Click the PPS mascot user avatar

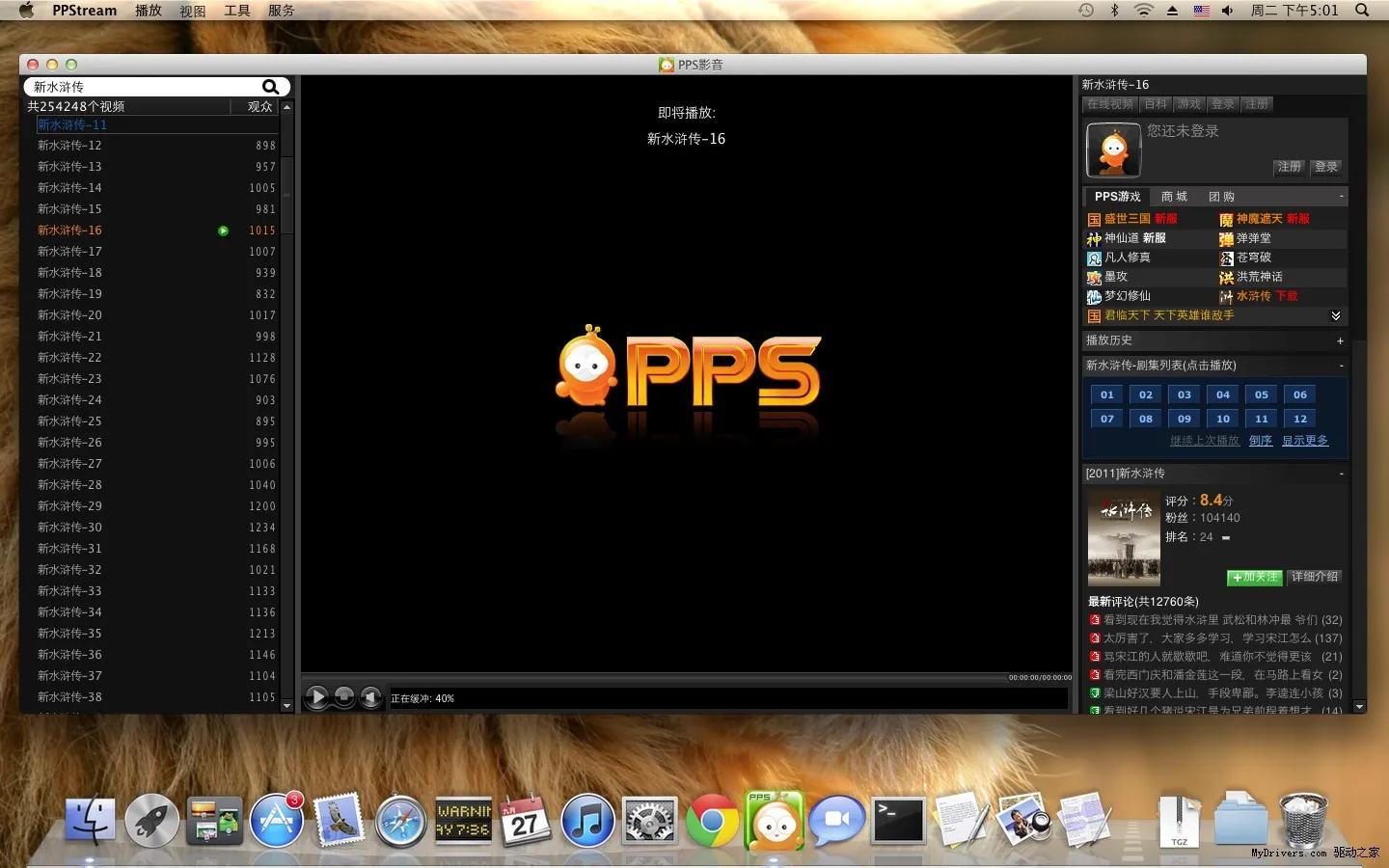point(1114,149)
